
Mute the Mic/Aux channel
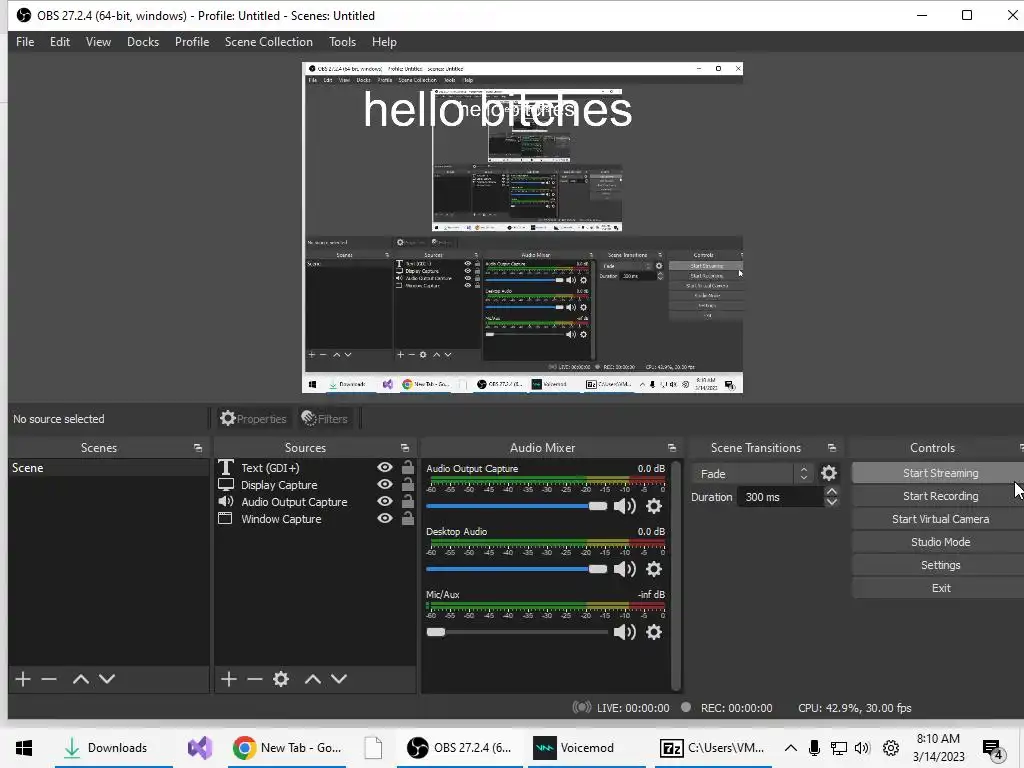[x=625, y=632]
